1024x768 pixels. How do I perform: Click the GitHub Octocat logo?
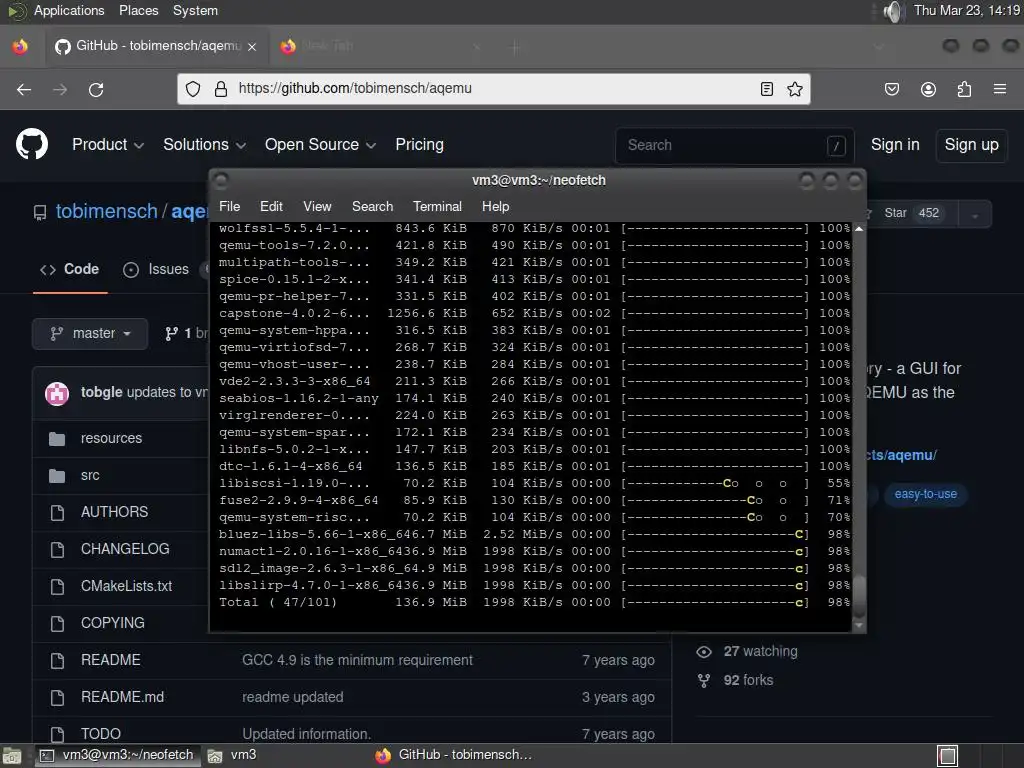[32, 144]
